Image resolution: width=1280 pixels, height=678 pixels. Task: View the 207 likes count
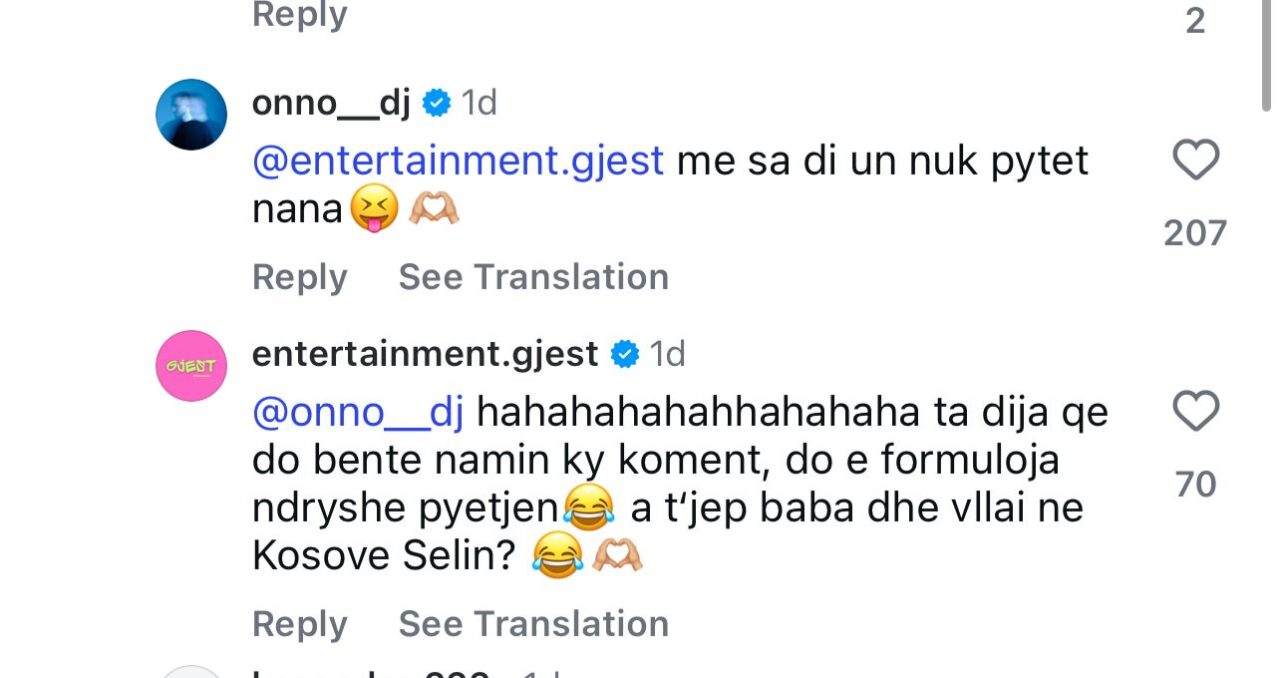[1195, 233]
